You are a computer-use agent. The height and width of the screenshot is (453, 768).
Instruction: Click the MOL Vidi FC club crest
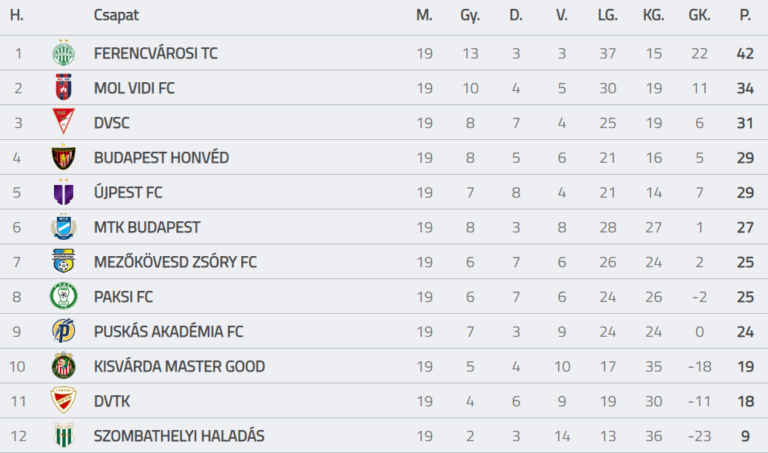64,88
